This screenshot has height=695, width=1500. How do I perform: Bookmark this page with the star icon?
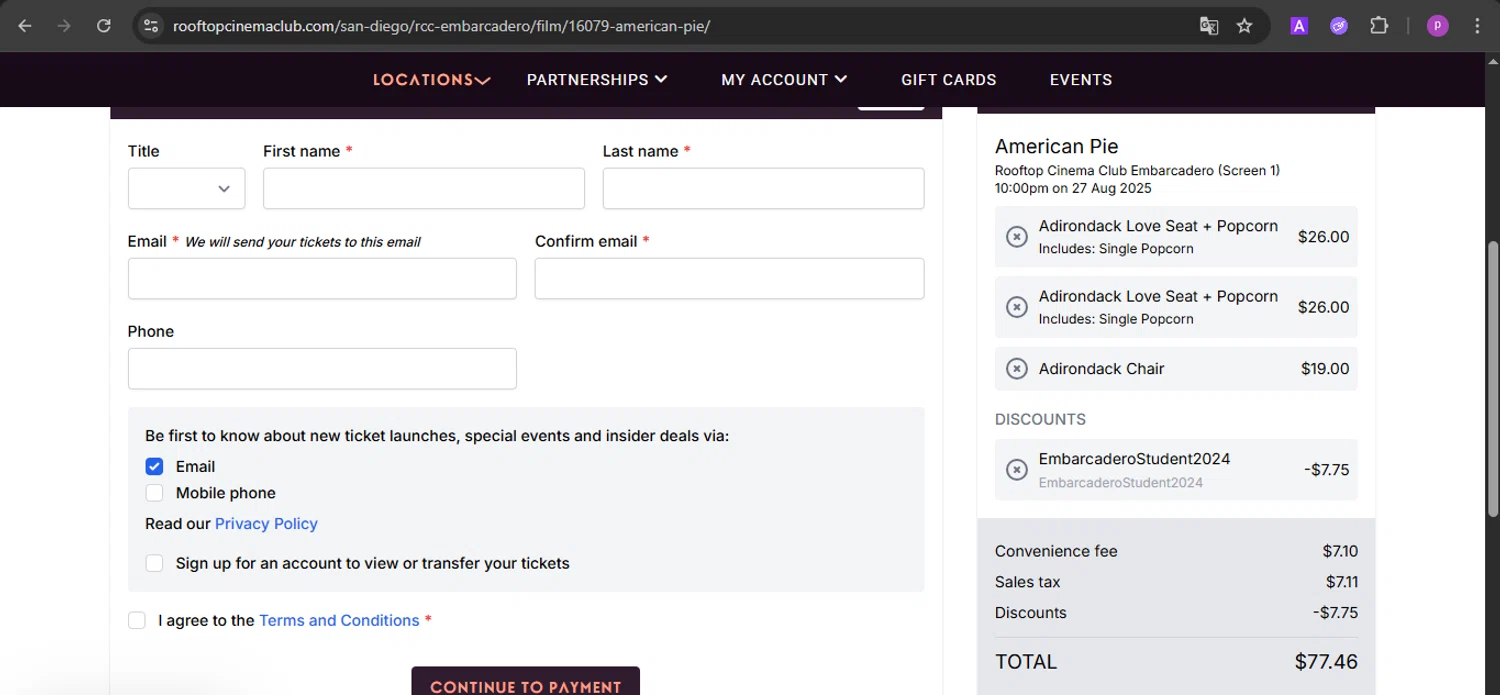pos(1244,26)
